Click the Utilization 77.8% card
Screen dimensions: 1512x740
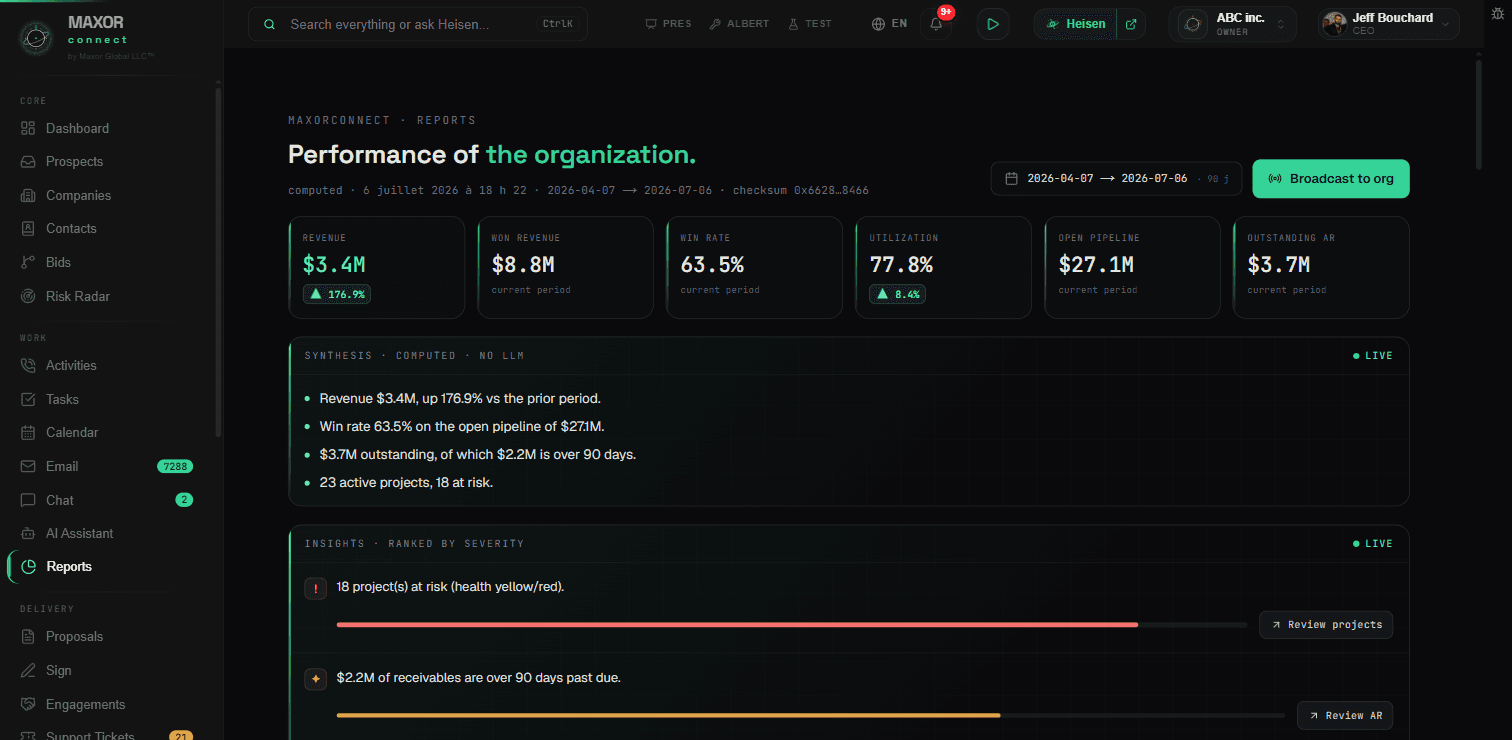pos(943,268)
